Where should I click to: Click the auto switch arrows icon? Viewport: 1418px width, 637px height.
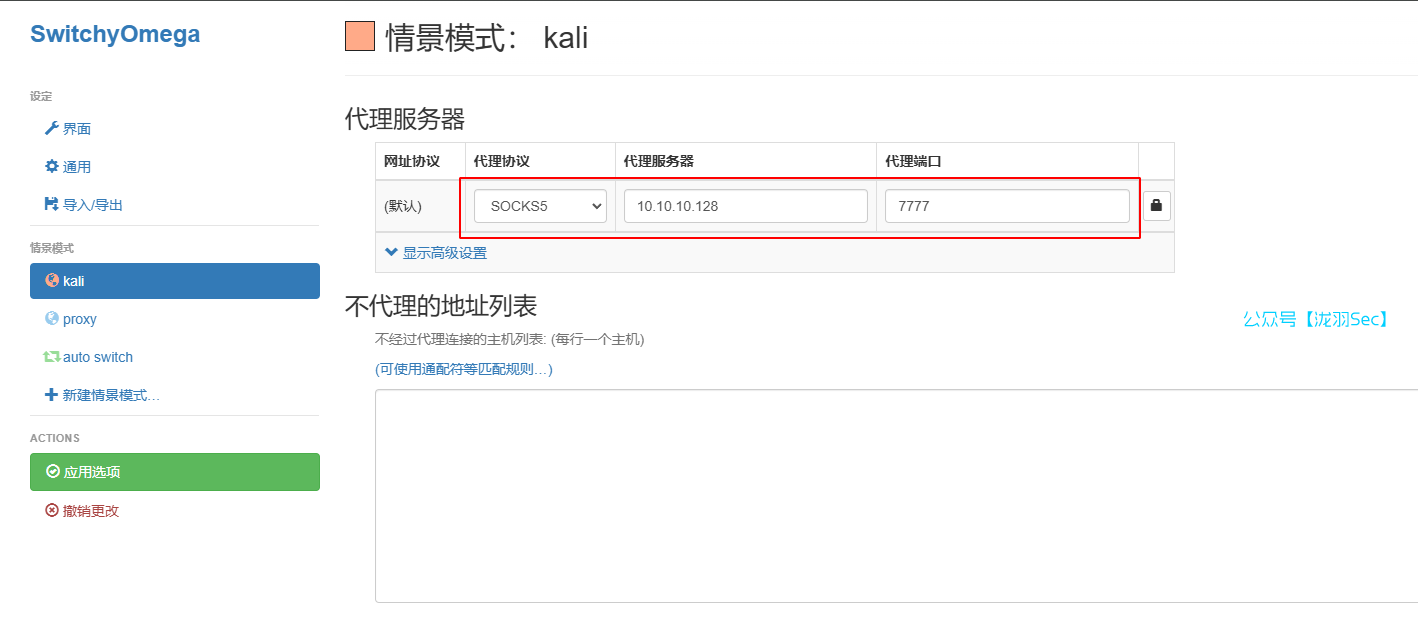click(52, 357)
